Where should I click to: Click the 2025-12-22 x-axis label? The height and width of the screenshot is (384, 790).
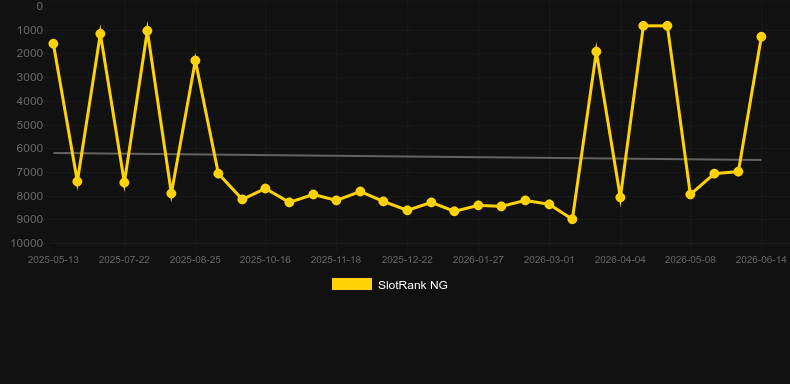(407, 260)
